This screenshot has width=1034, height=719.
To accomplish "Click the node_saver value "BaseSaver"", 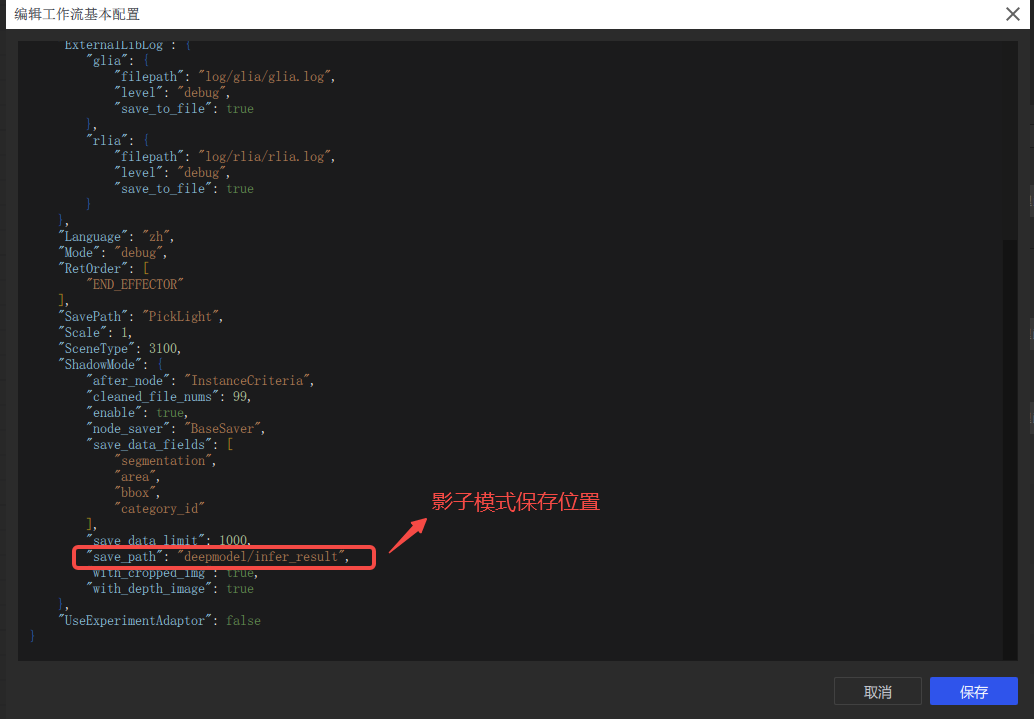I will pos(225,429).
